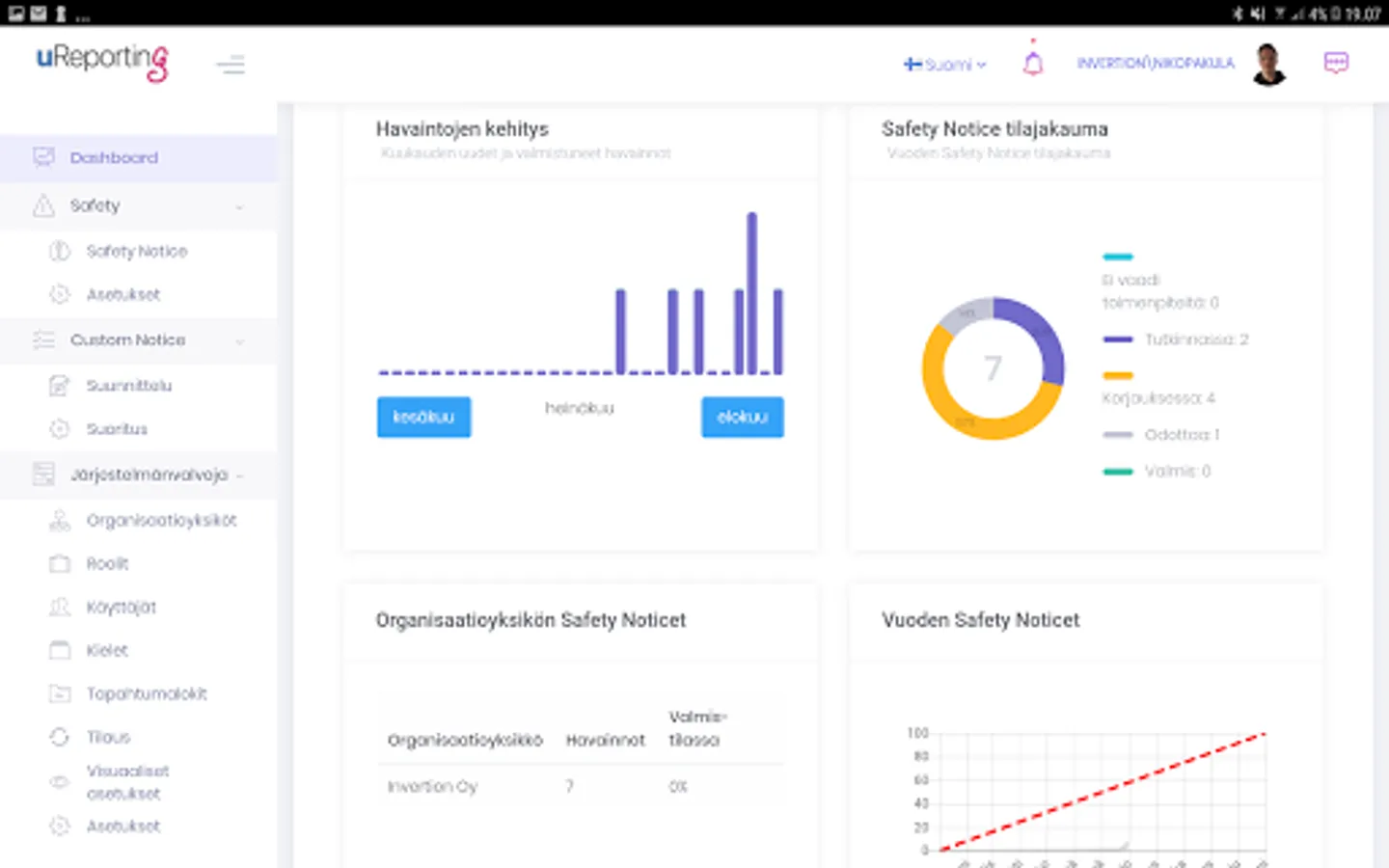This screenshot has width=1389, height=868.
Task: Click the heinäkuu month label
Action: pyautogui.click(x=579, y=408)
